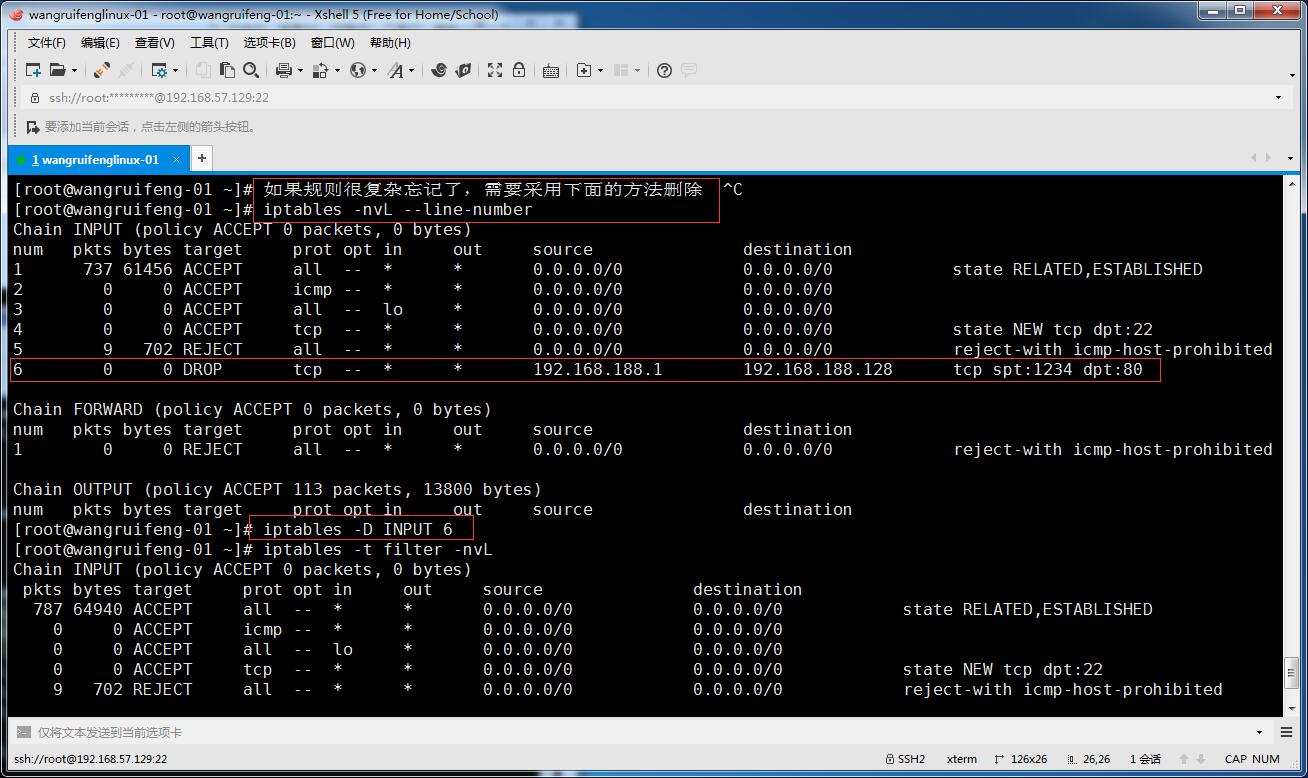Open the 选项卡(B) menu
Viewport: 1308px width, 778px height.
pyautogui.click(x=269, y=43)
